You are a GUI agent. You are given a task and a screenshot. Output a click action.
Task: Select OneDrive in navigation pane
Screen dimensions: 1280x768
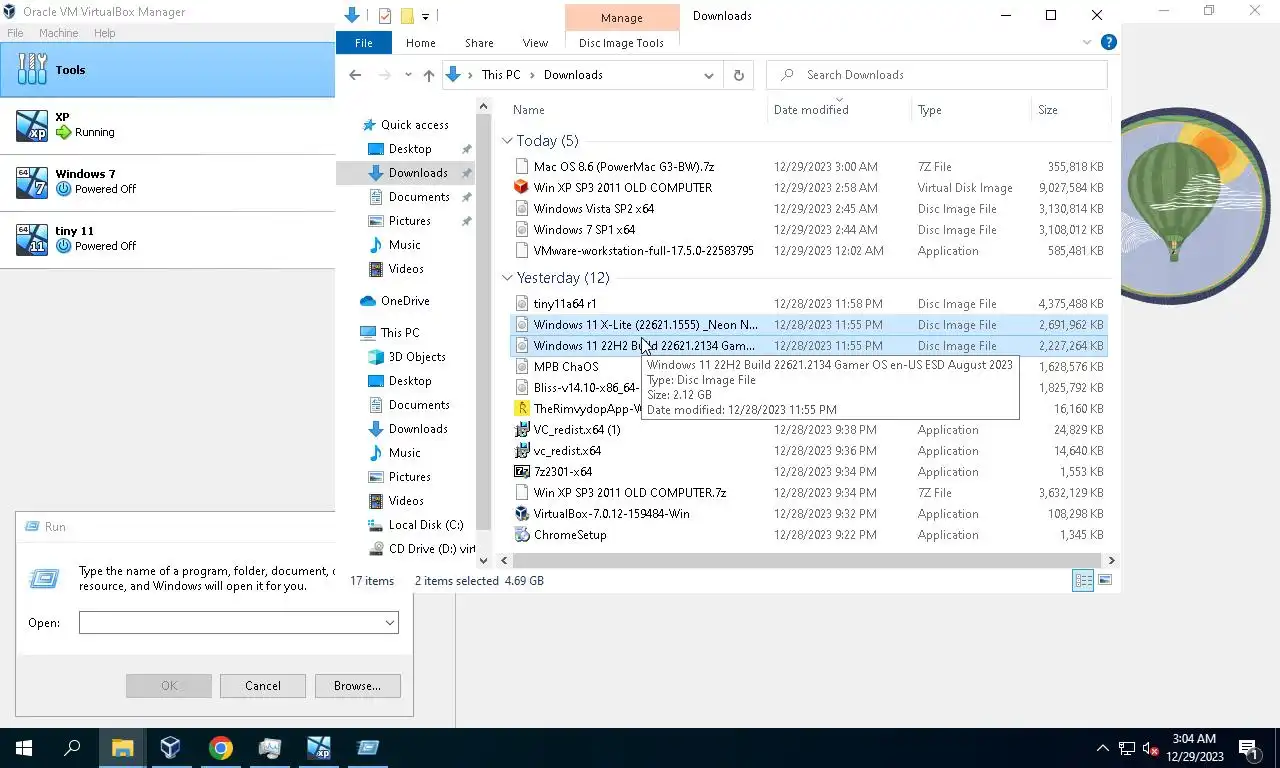pos(405,301)
